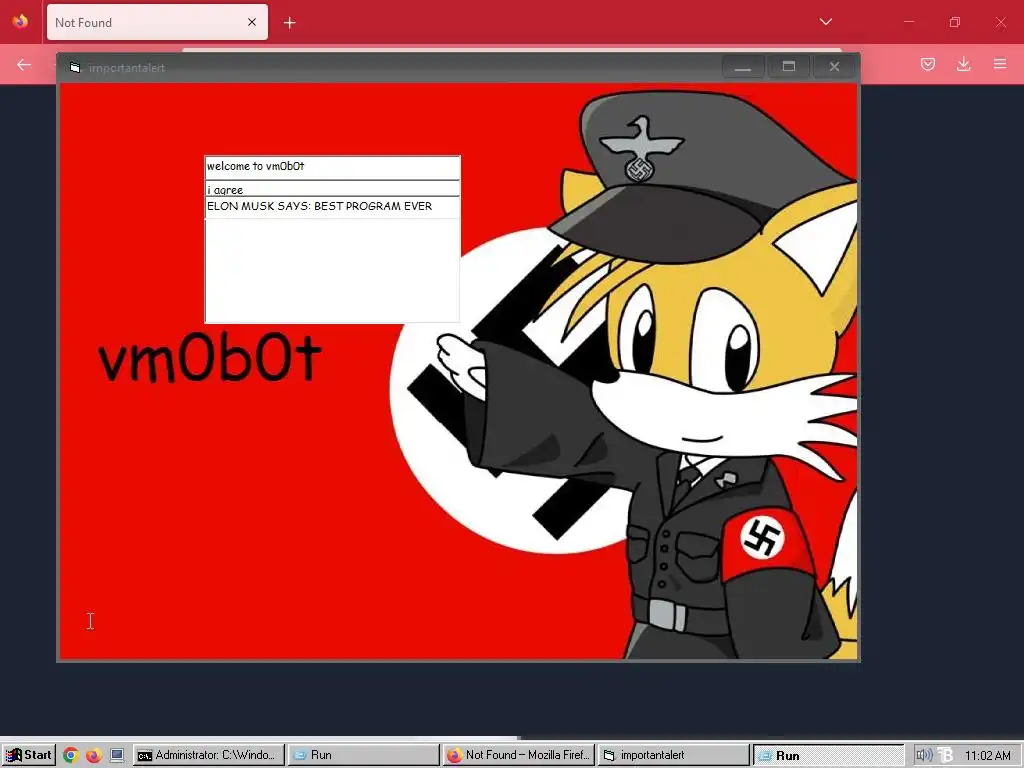Close the importantalert window
The image size is (1024, 768).
point(834,67)
